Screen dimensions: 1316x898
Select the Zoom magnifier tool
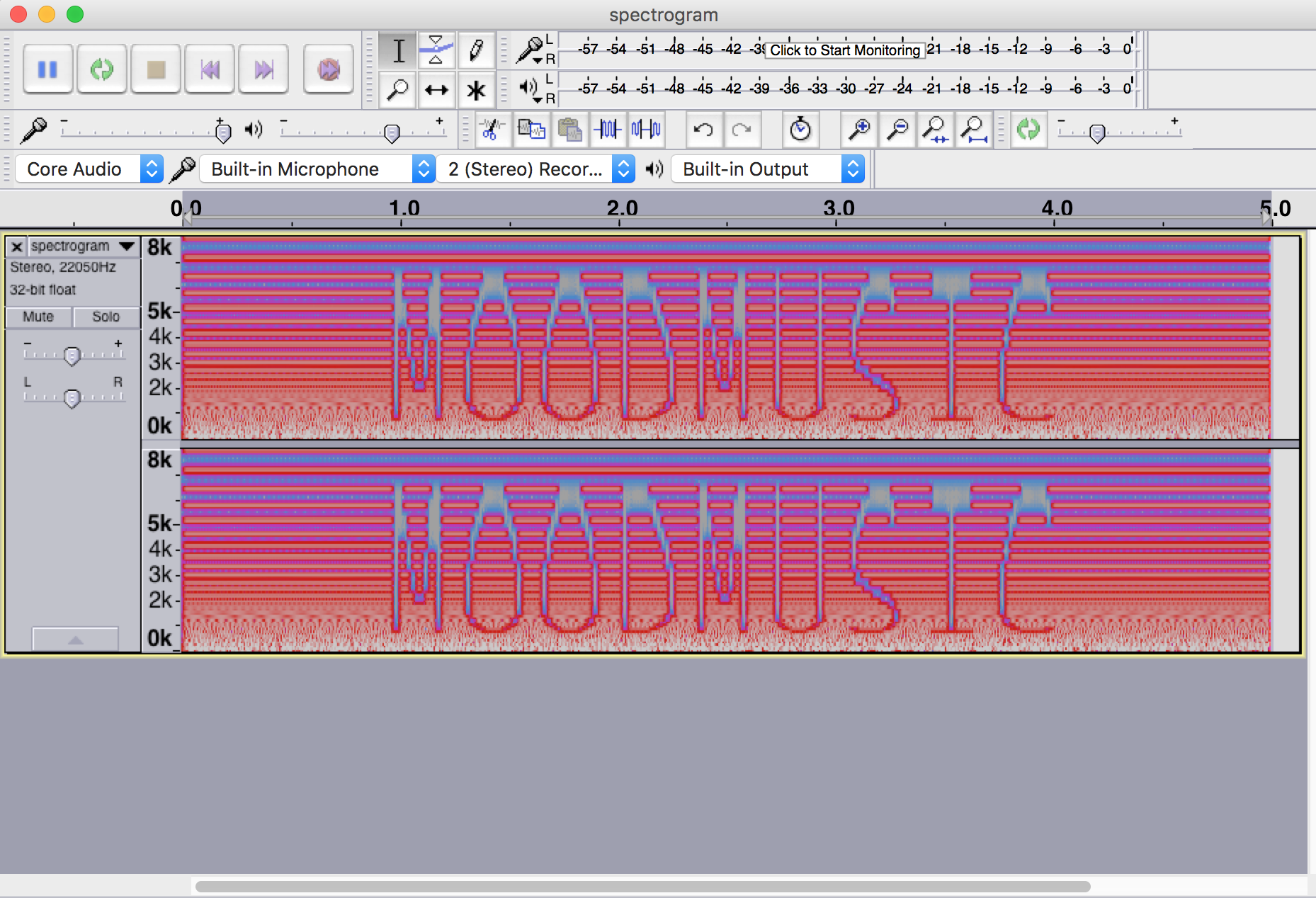pyautogui.click(x=398, y=90)
